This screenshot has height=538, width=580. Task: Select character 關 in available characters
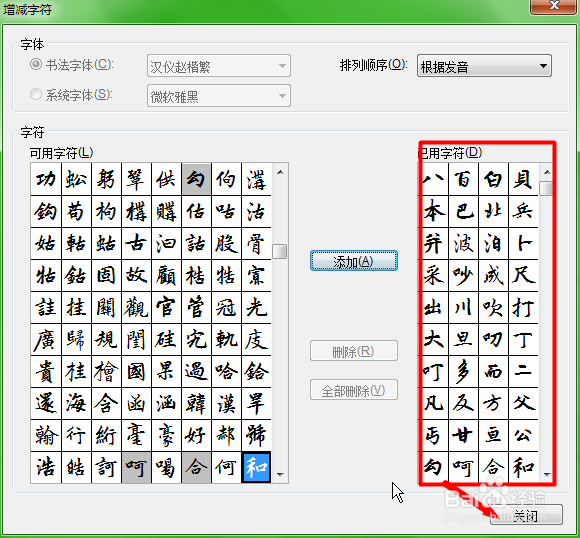point(106,307)
